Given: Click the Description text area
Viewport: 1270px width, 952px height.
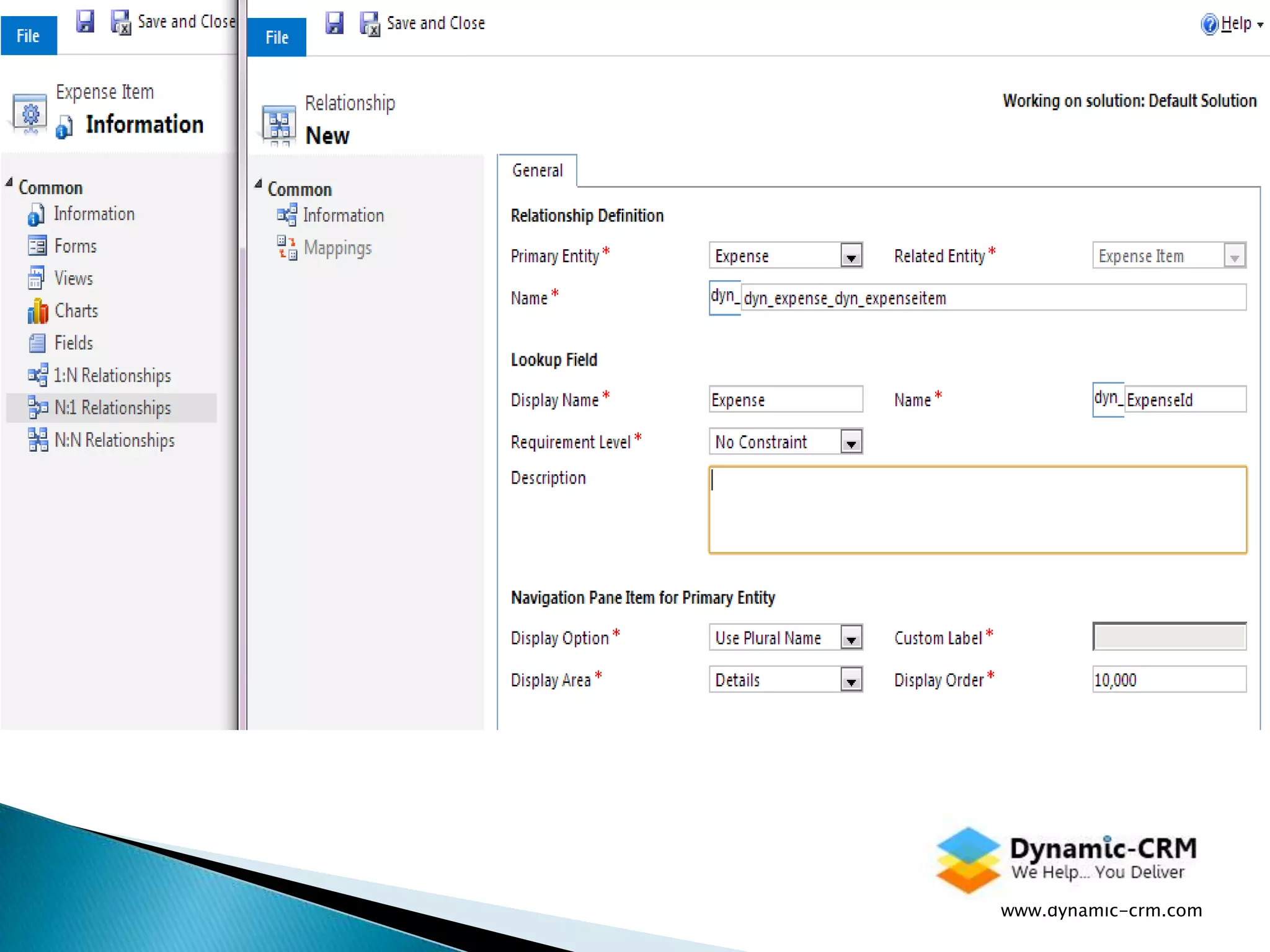Looking at the screenshot, I should [x=977, y=509].
